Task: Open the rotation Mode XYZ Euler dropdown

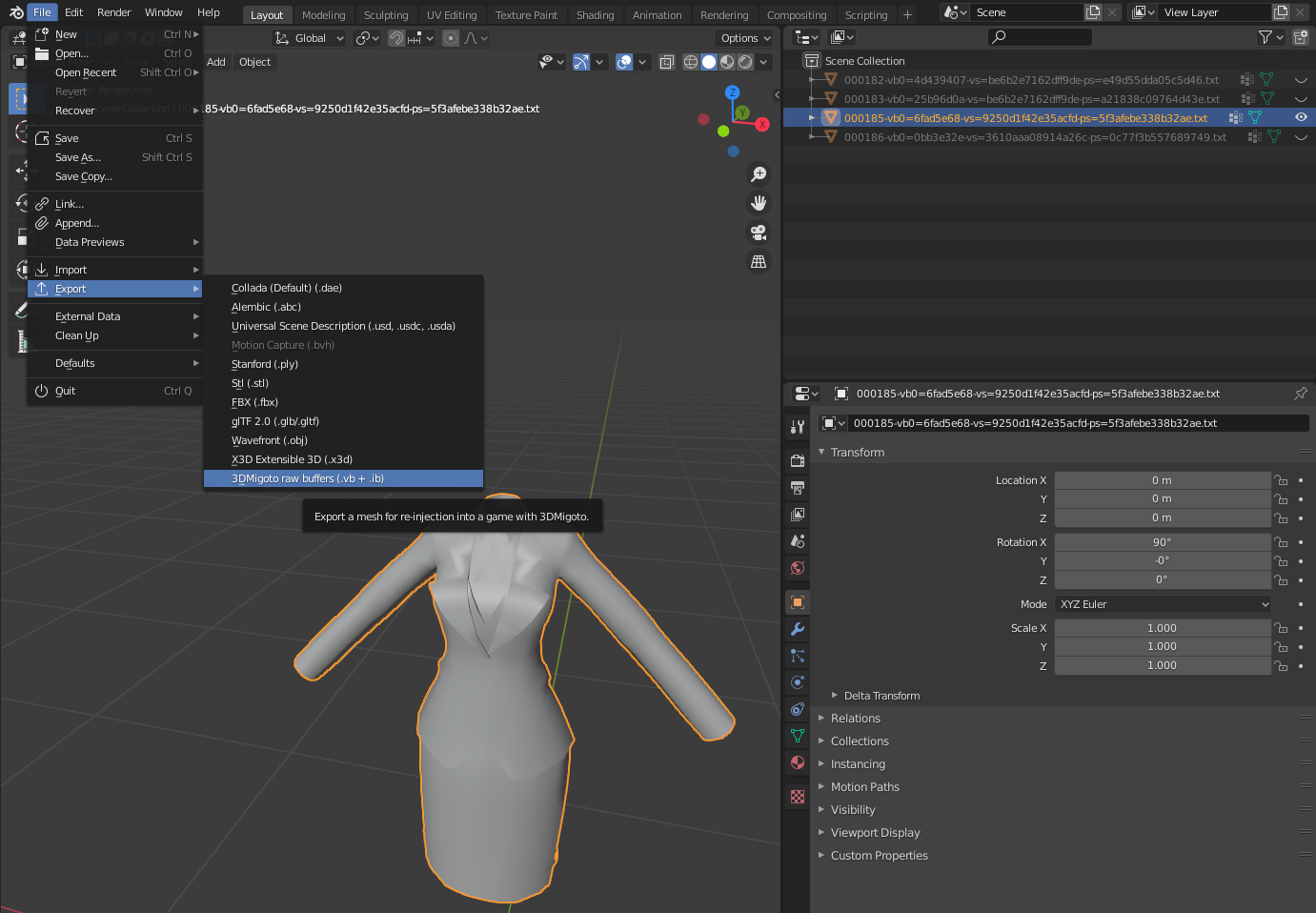Action: click(1164, 604)
